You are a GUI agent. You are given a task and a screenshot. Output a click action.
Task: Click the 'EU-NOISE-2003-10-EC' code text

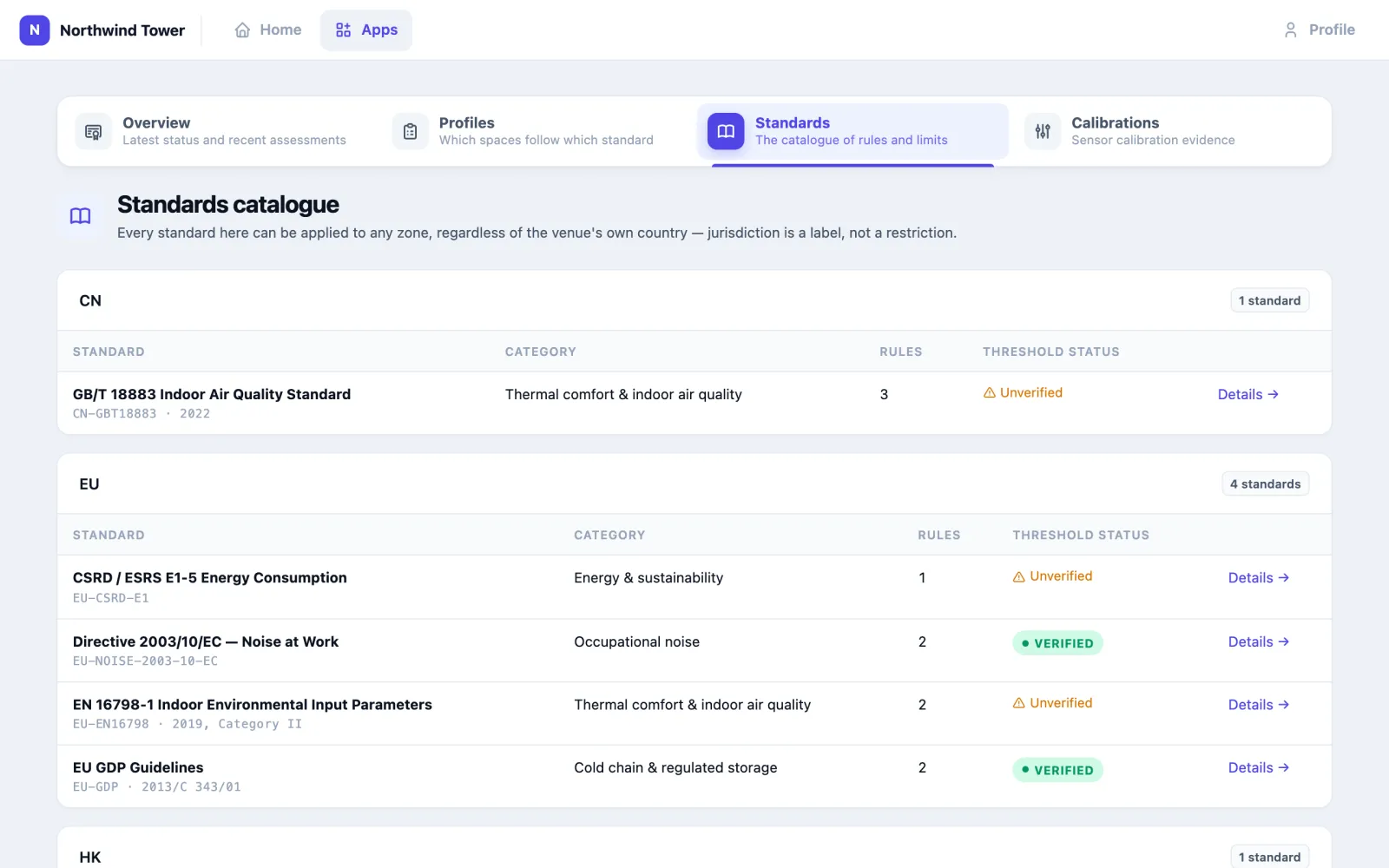point(145,661)
